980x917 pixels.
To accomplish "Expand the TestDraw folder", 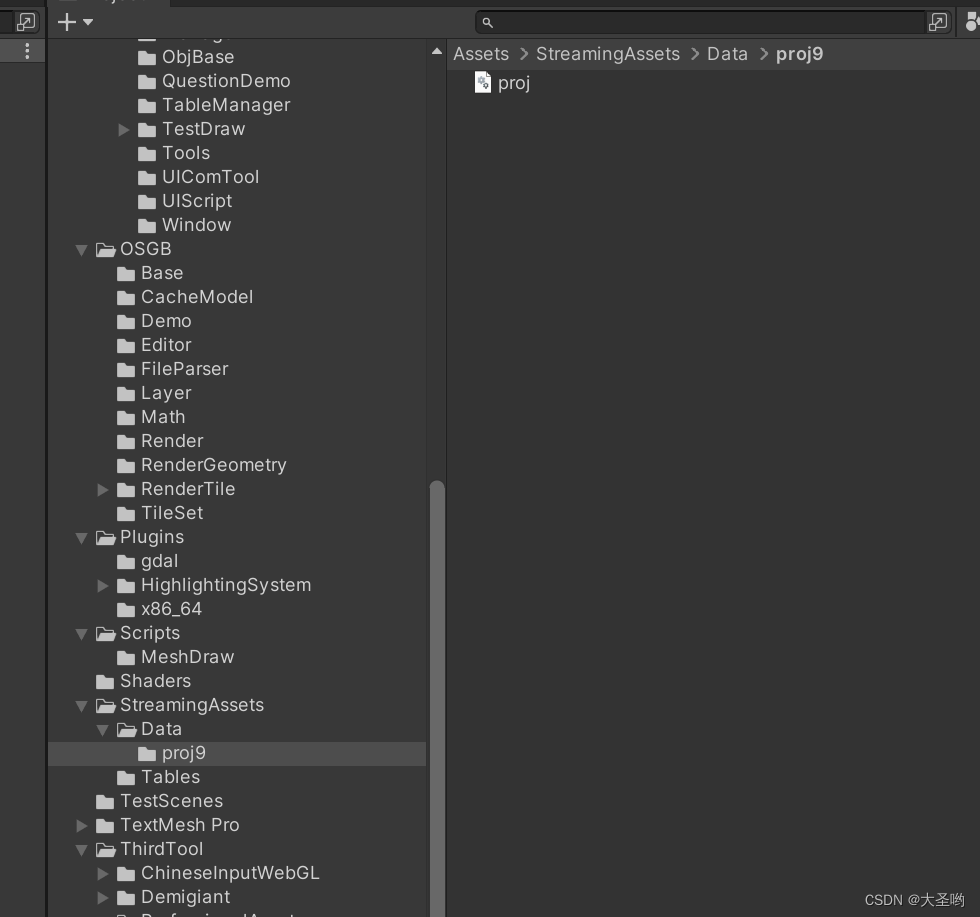I will (x=124, y=129).
